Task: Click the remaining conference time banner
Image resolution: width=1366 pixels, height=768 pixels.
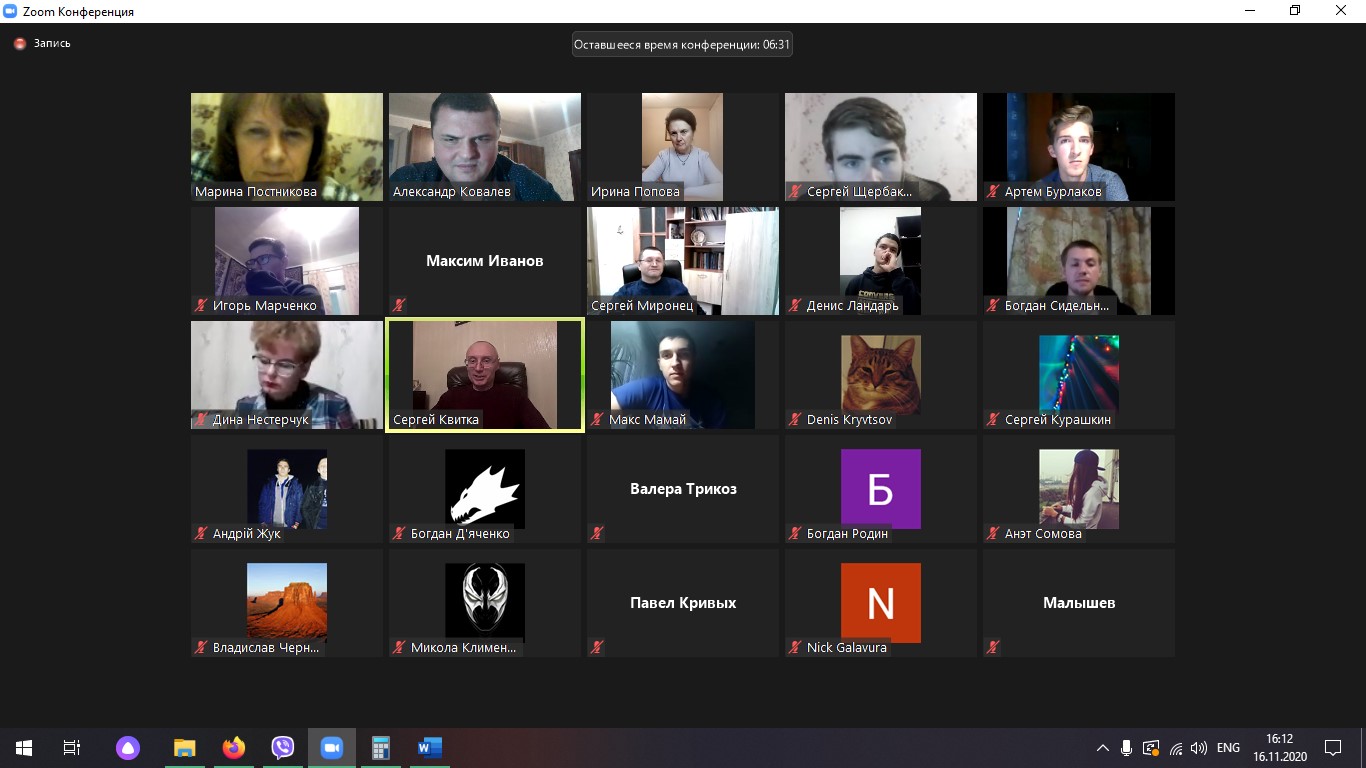Action: (x=682, y=44)
